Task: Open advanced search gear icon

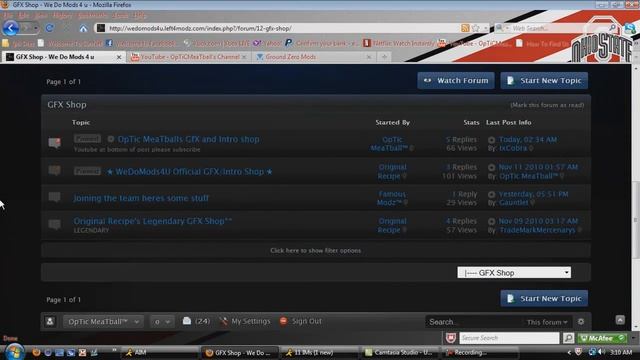Action: point(581,322)
